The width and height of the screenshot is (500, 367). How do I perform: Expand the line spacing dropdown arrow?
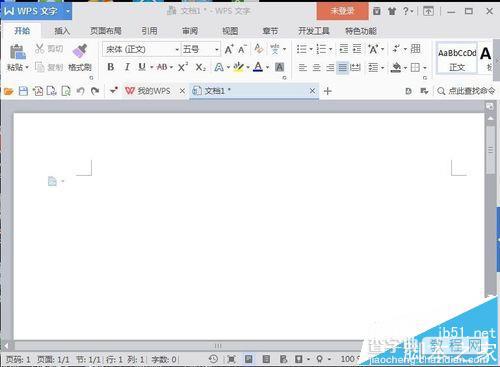tap(382, 68)
